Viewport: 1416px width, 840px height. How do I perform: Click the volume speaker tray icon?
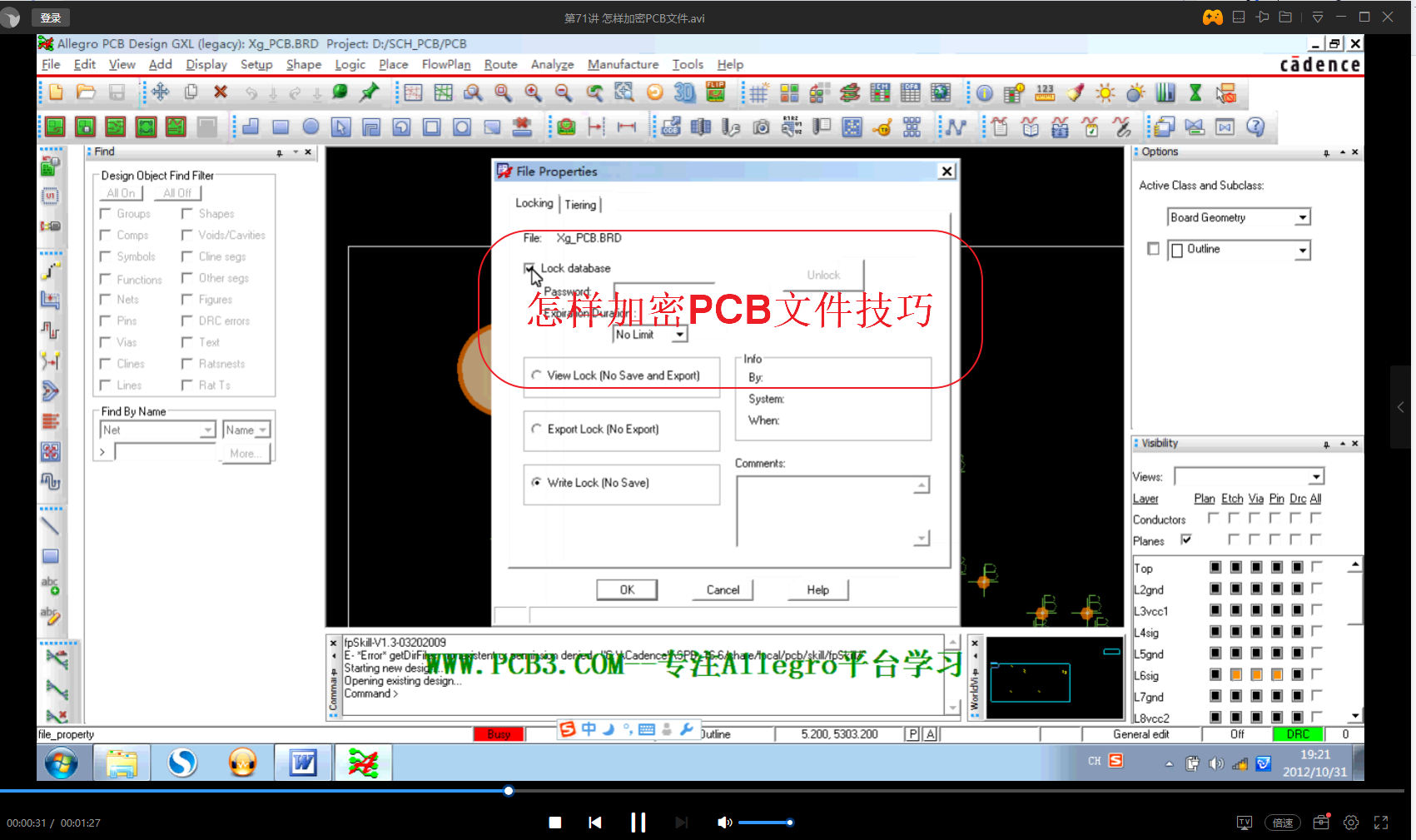[1216, 763]
